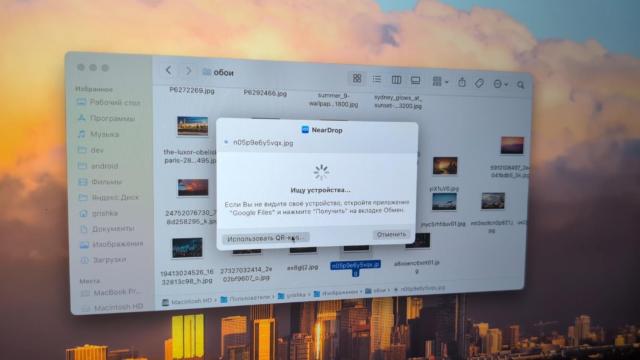The height and width of the screenshot is (360, 640).
Task: Switch Finder to icon view
Action: [357, 78]
